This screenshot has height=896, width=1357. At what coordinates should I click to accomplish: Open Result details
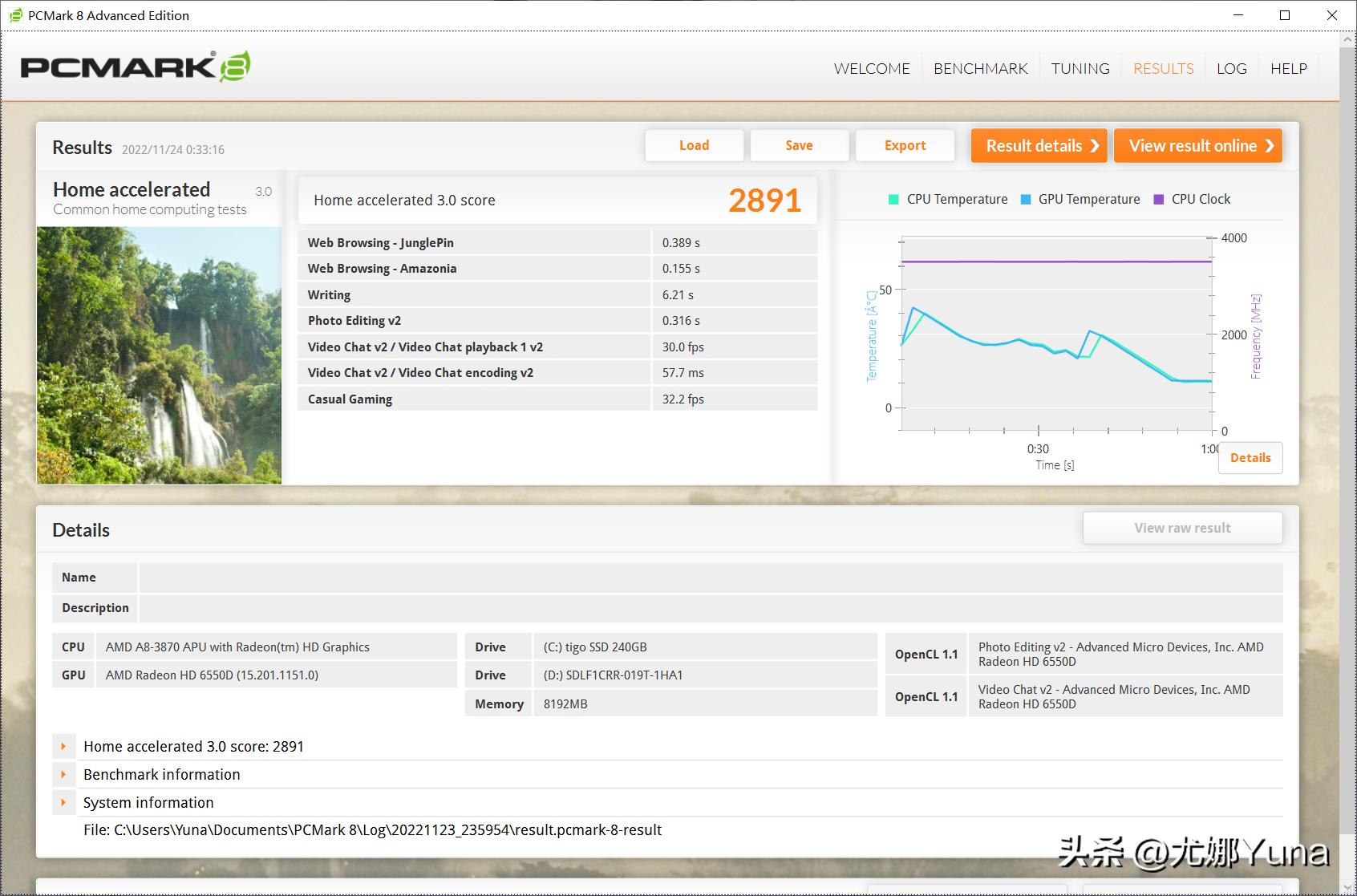pos(1039,146)
